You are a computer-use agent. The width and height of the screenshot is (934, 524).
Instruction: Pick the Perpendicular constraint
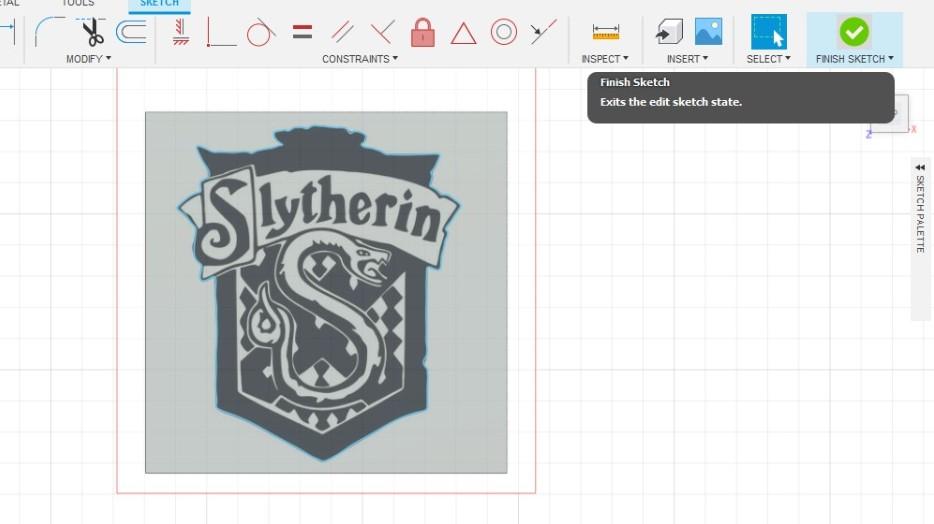point(382,32)
